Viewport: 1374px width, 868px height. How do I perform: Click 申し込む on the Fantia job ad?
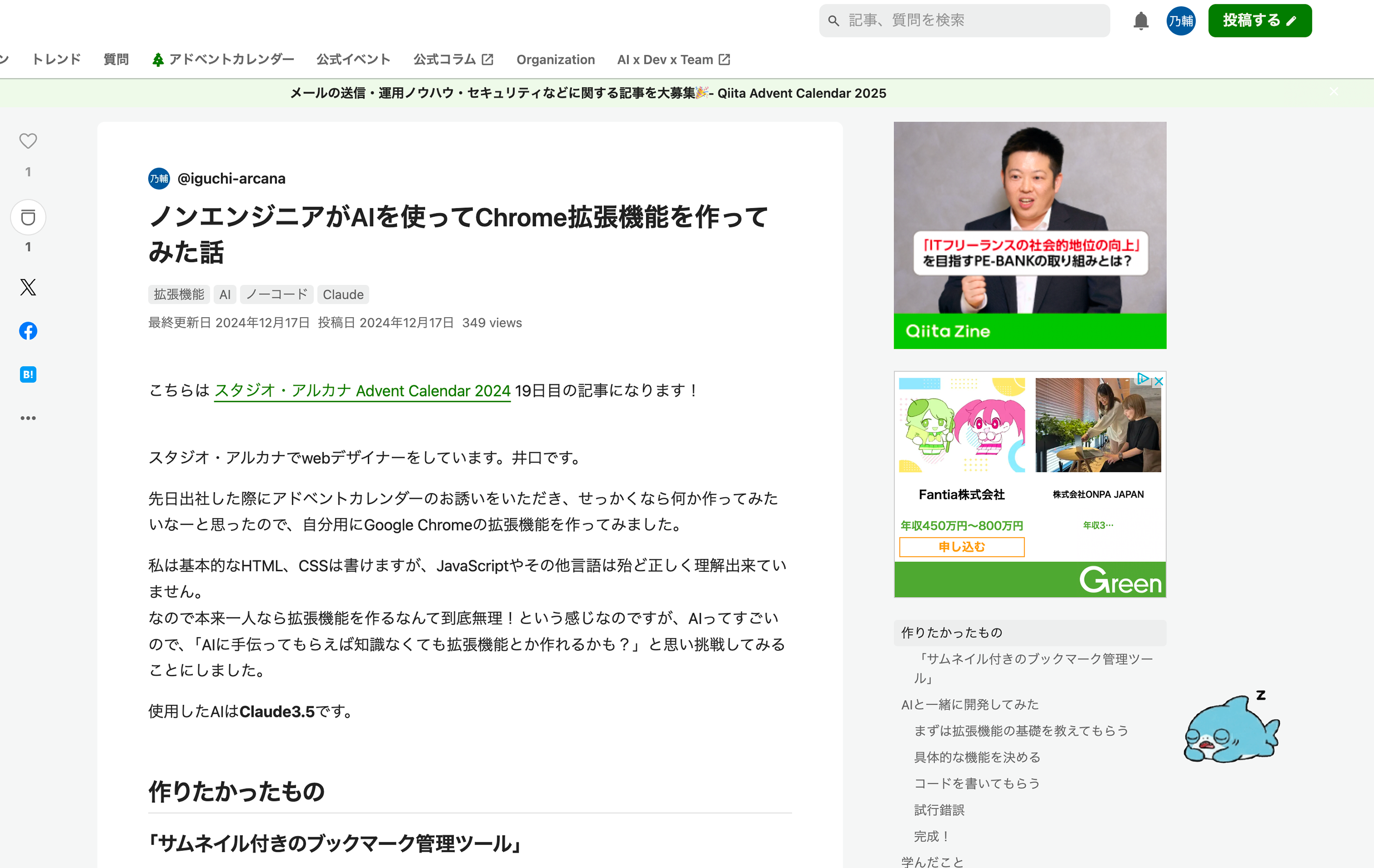point(961,546)
